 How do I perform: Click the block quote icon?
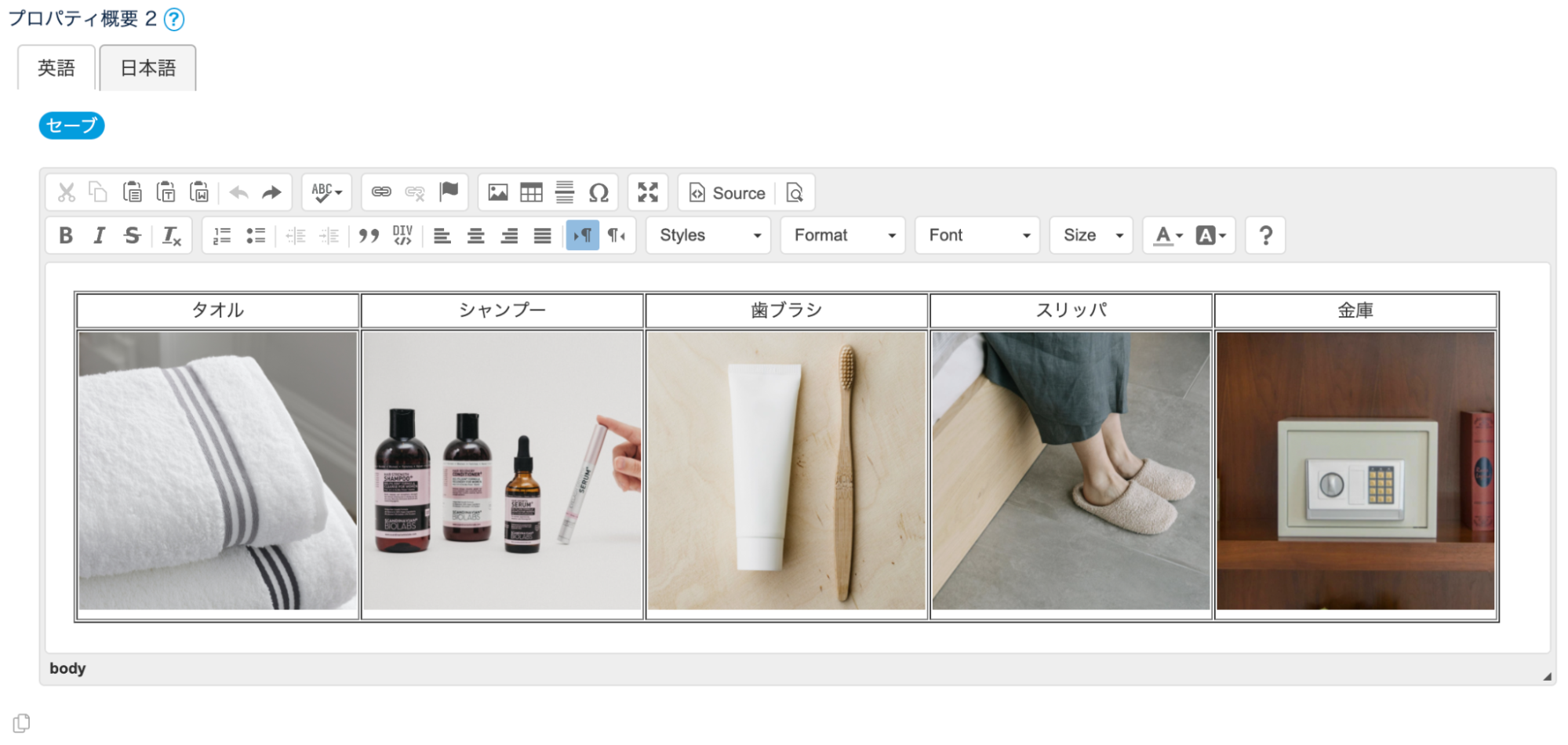(x=369, y=235)
